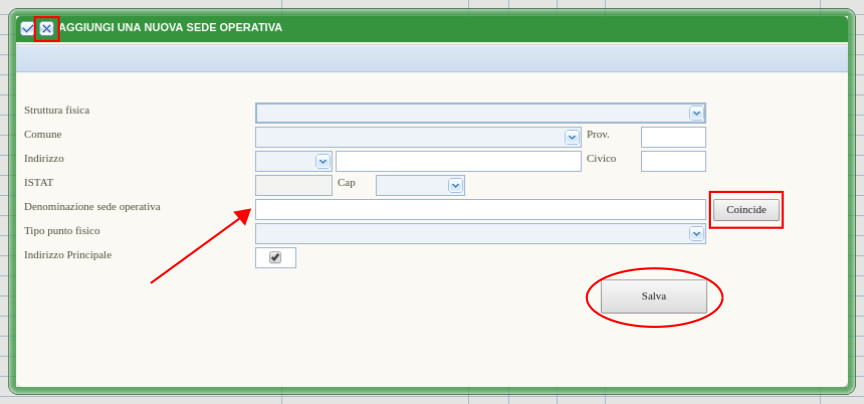This screenshot has width=864, height=404.
Task: Focus the Denominazione sede operativa text field
Action: (480, 209)
